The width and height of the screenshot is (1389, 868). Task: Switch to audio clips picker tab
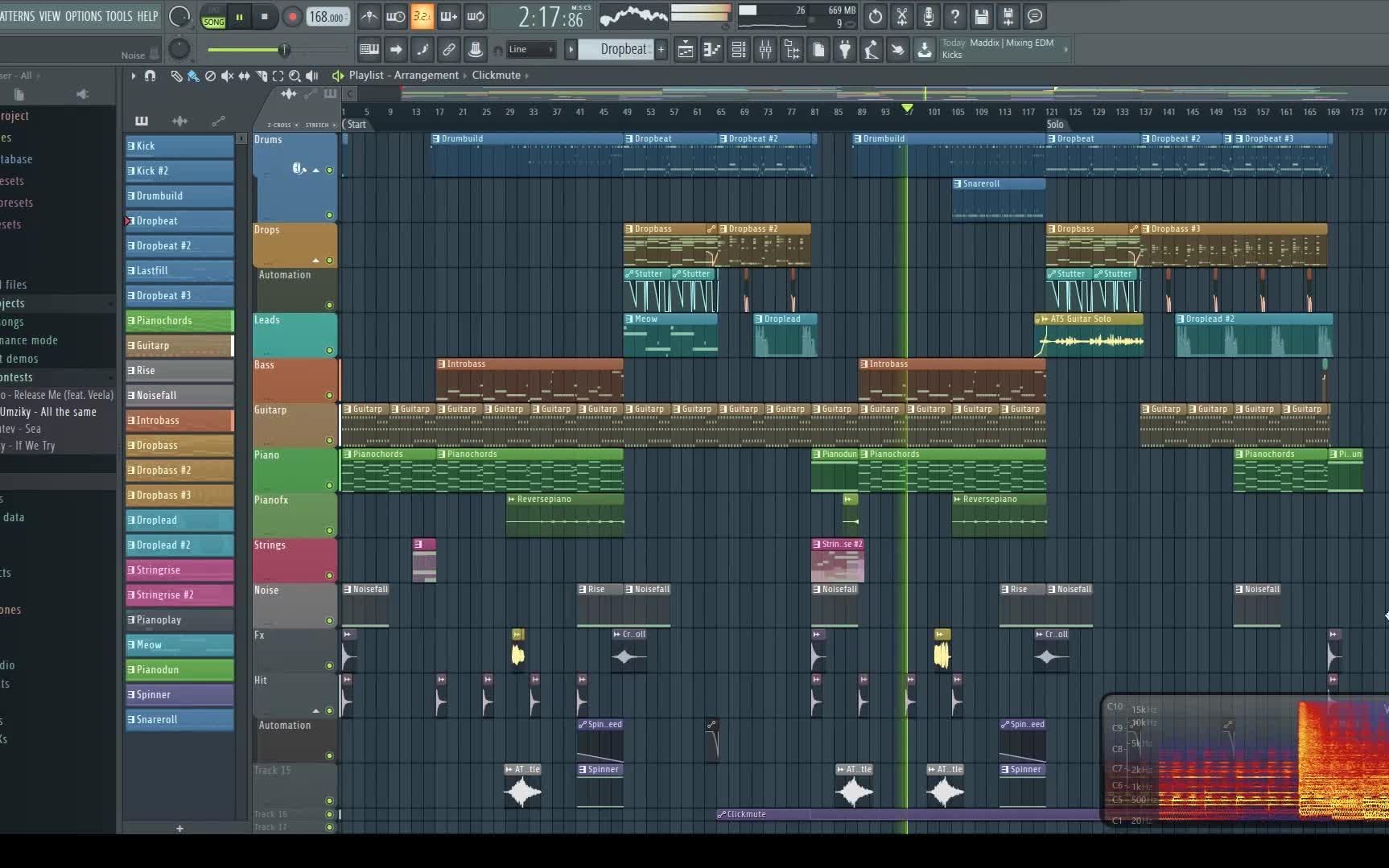click(x=179, y=121)
